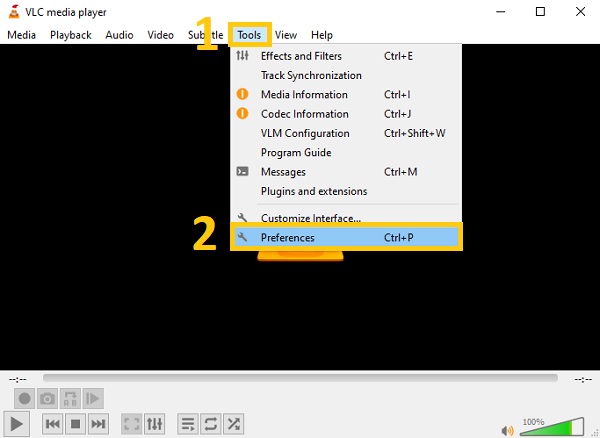This screenshot has width=600, height=438.
Task: Toggle loop mode button
Action: point(210,424)
